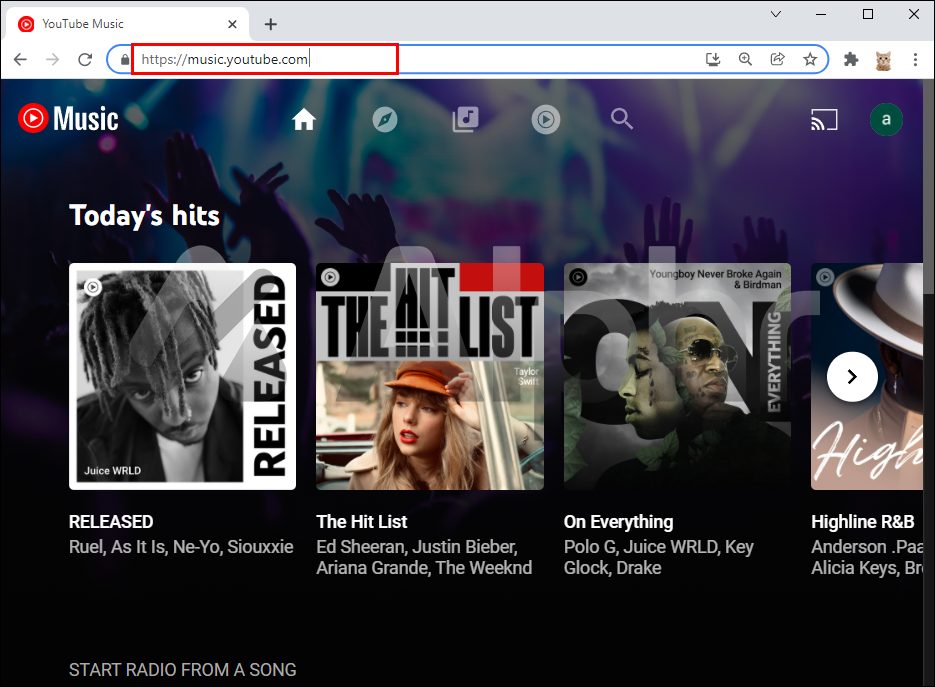This screenshot has height=687, width=935.
Task: Open a new browser tab
Action: tap(270, 24)
